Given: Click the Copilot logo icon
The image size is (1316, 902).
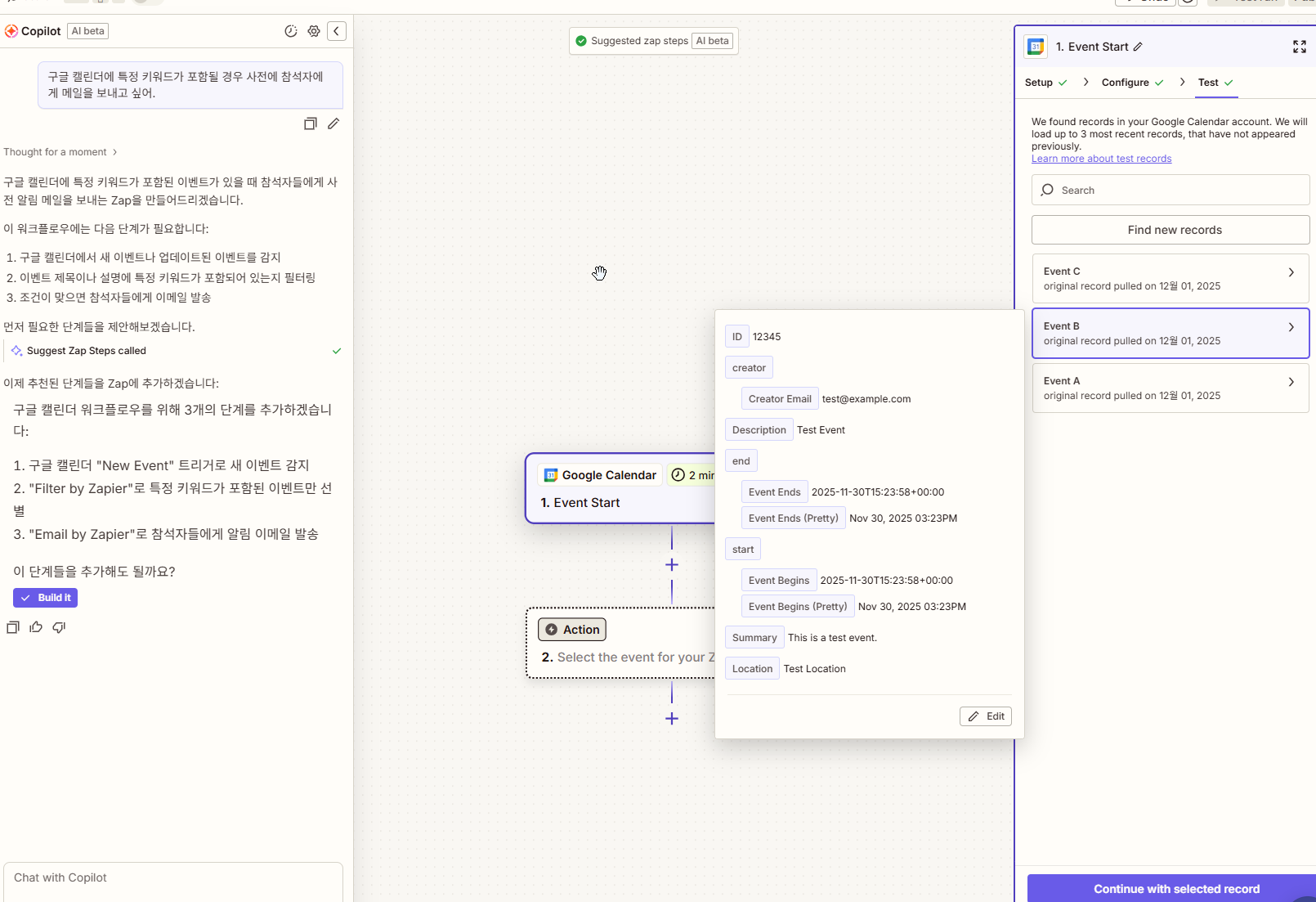Looking at the screenshot, I should coord(11,31).
